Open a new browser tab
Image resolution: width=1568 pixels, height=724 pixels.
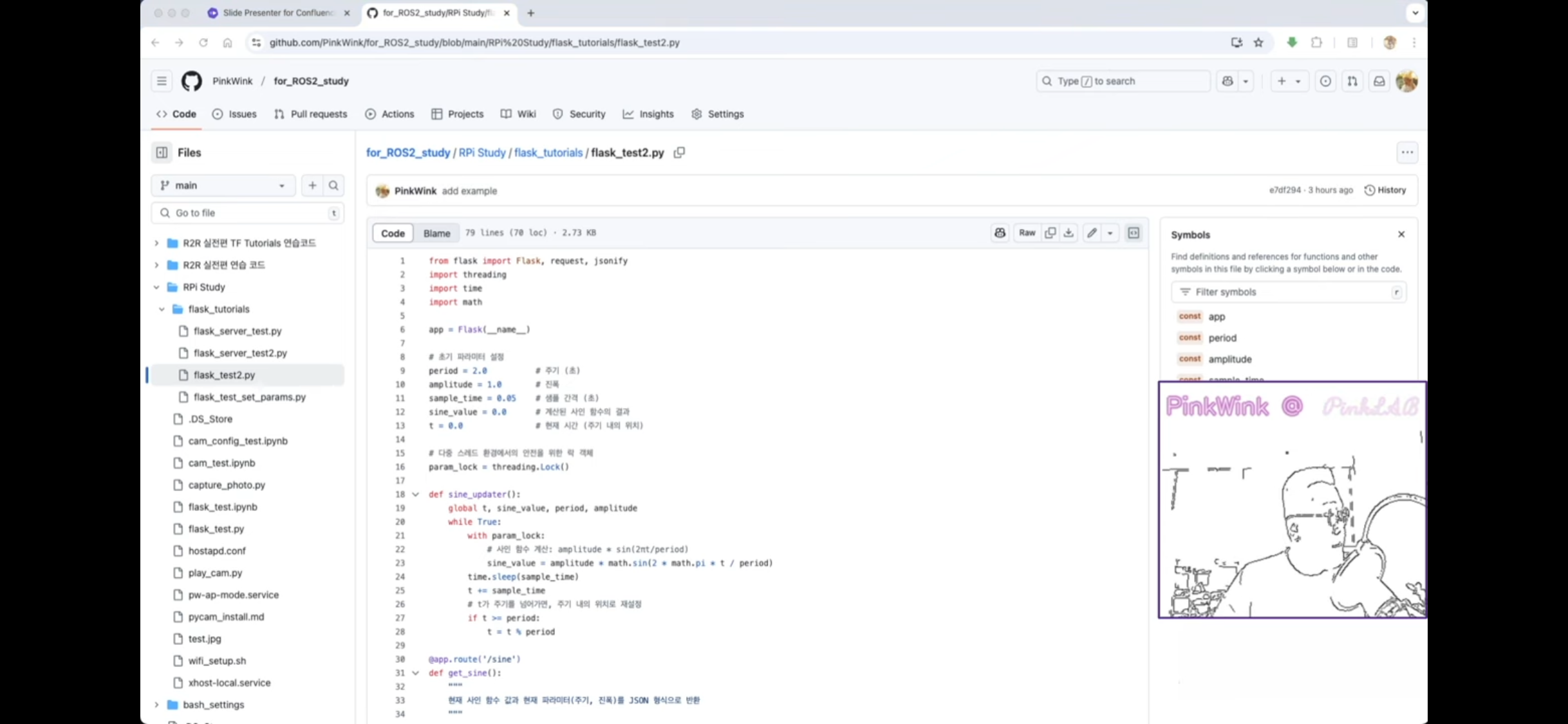[x=530, y=13]
